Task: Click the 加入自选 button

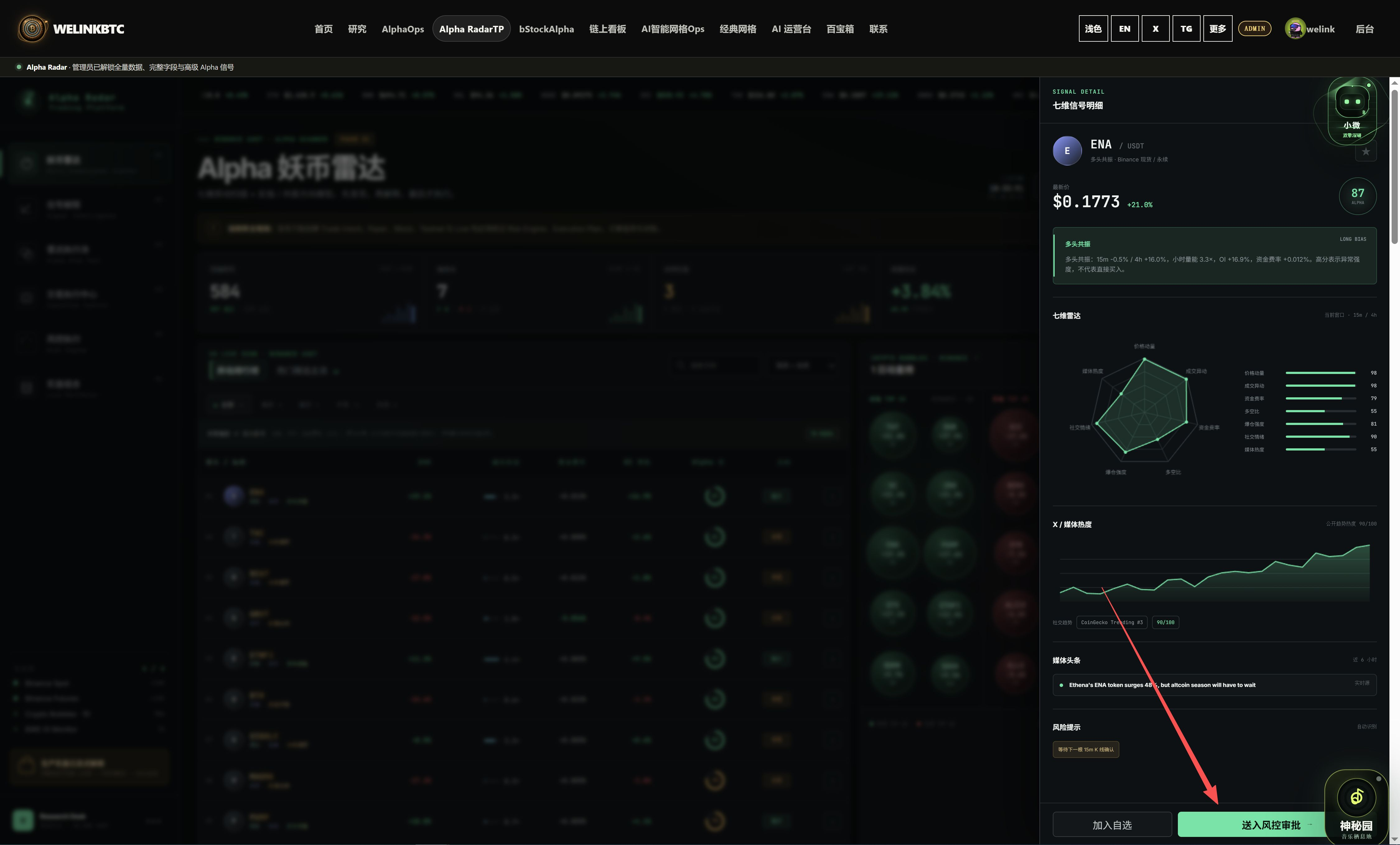Action: (1112, 824)
